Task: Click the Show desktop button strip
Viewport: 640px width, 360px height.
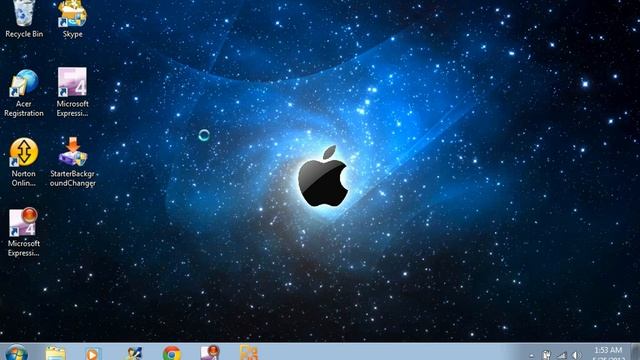Action: click(635, 352)
